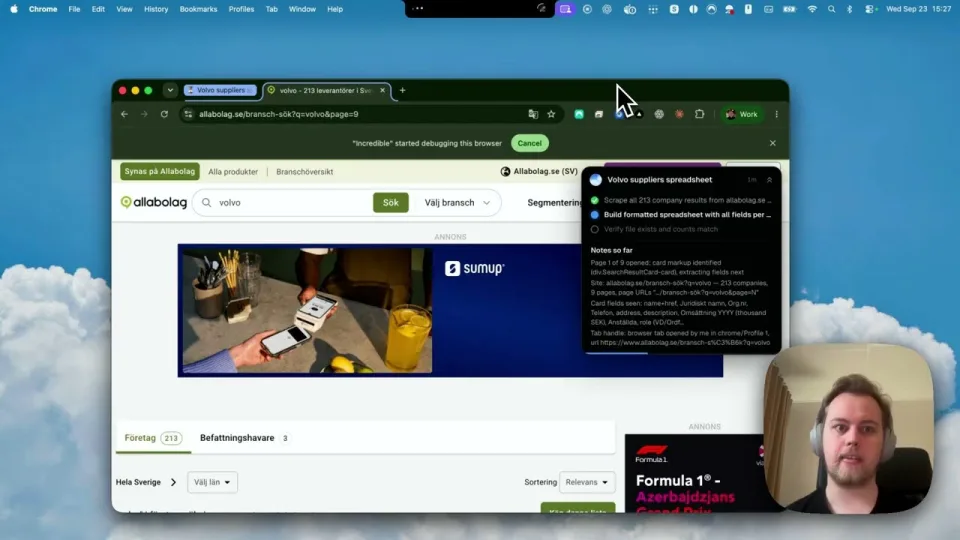Image resolution: width=960 pixels, height=540 pixels.
Task: Click the Synas på Allabolag button
Action: point(160,171)
